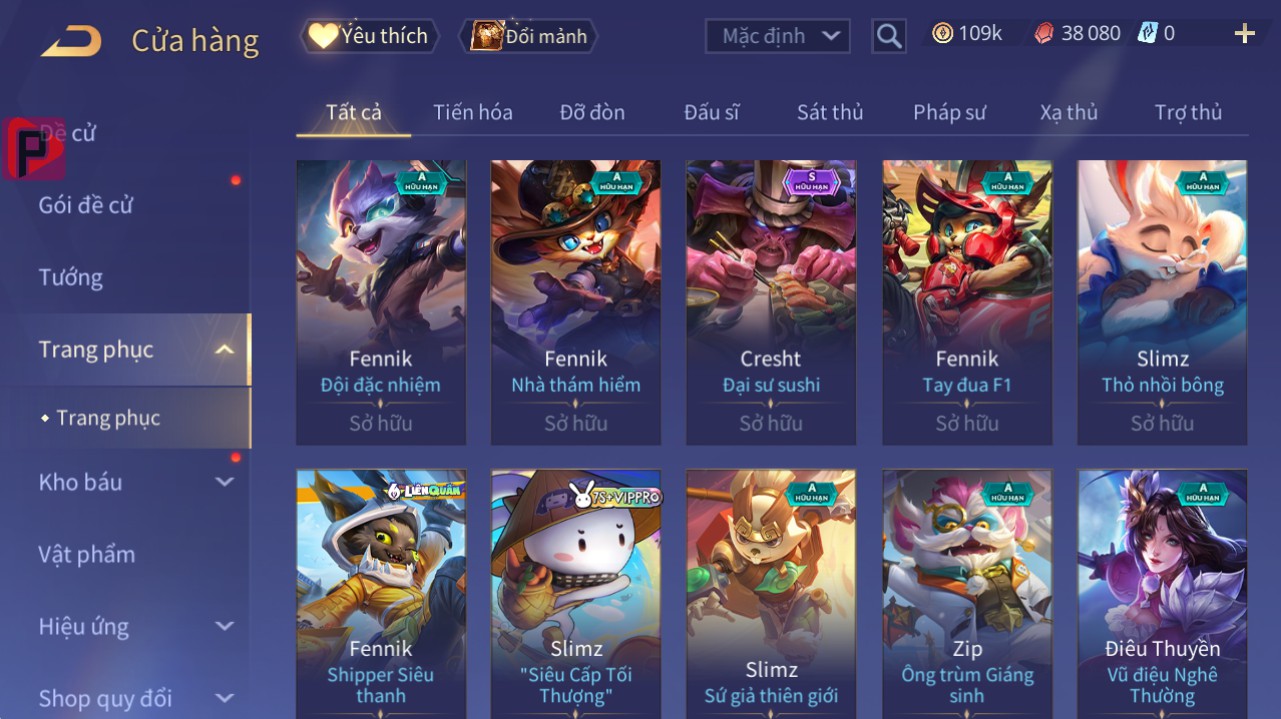Switch to the Sát thủ tab

830,112
